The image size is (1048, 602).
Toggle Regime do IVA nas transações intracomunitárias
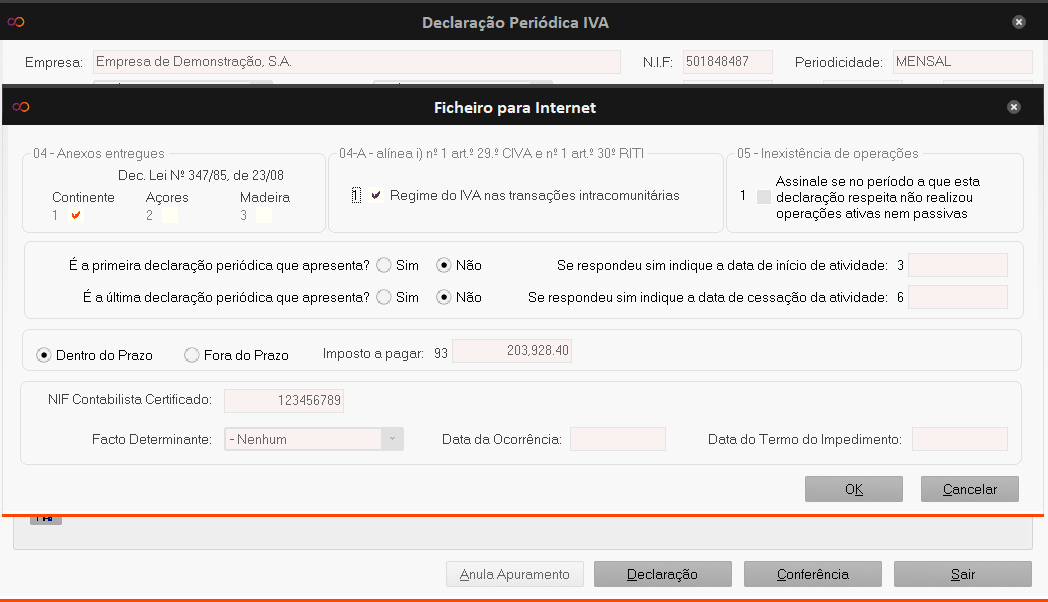(376, 196)
